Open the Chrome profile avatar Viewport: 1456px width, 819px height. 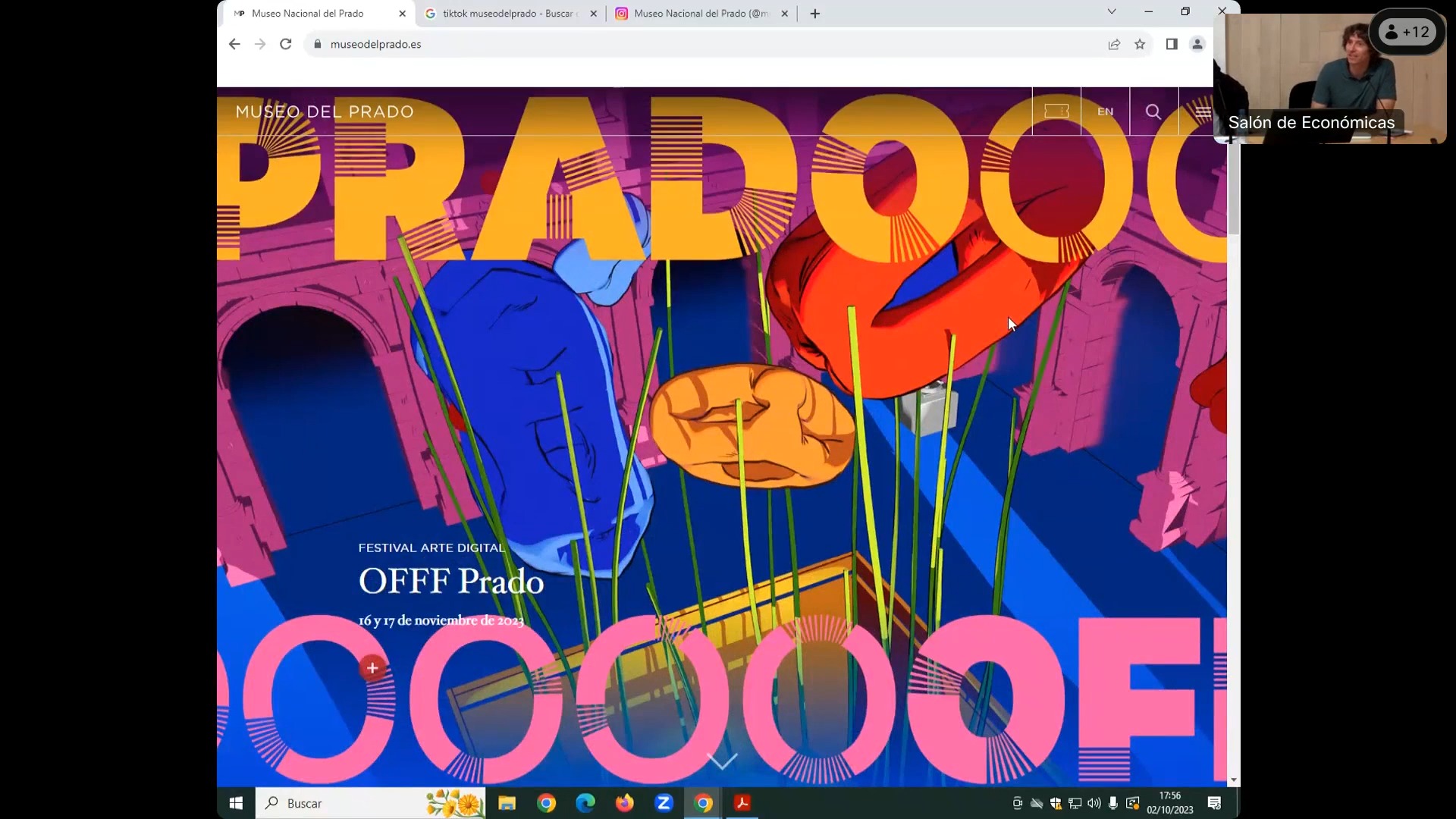[x=1197, y=44]
